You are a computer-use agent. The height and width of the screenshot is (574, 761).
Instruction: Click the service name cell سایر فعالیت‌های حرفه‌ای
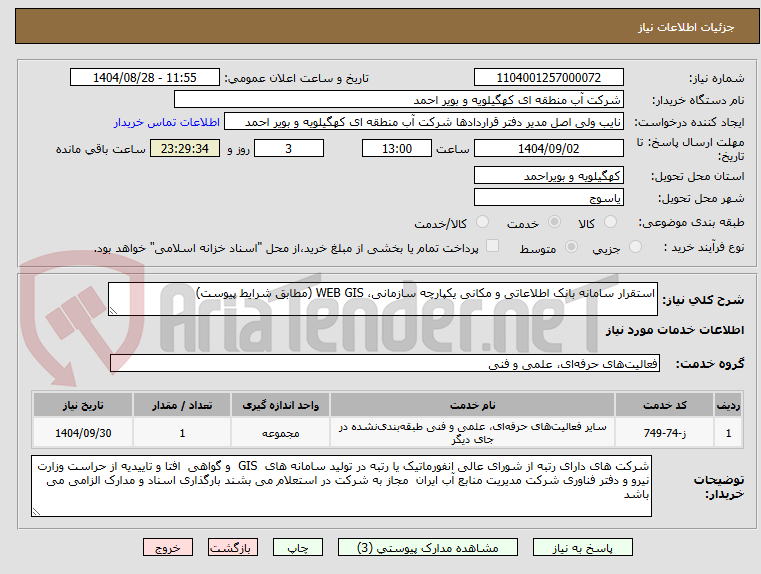(472, 432)
